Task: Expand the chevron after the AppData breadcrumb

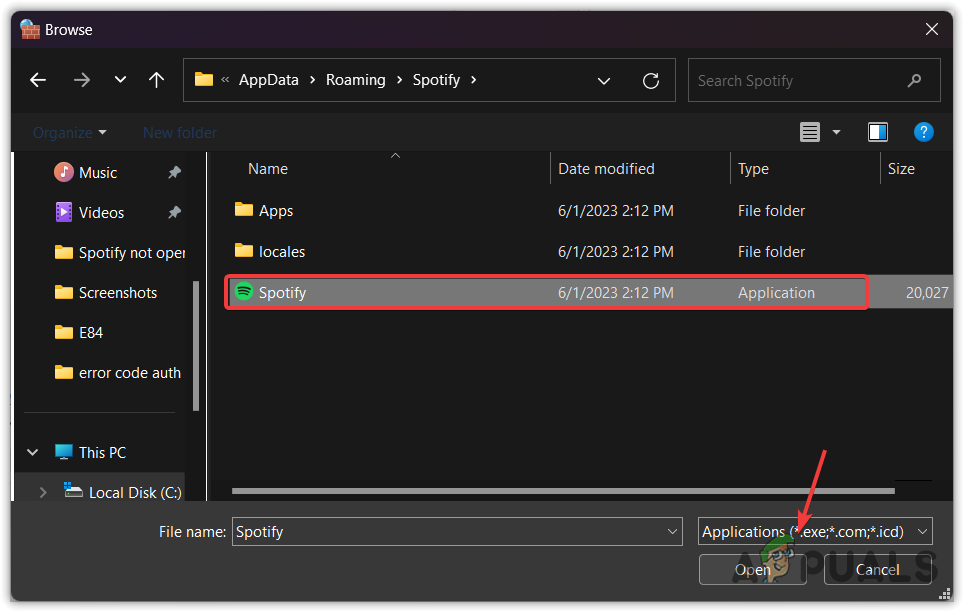Action: (x=312, y=80)
